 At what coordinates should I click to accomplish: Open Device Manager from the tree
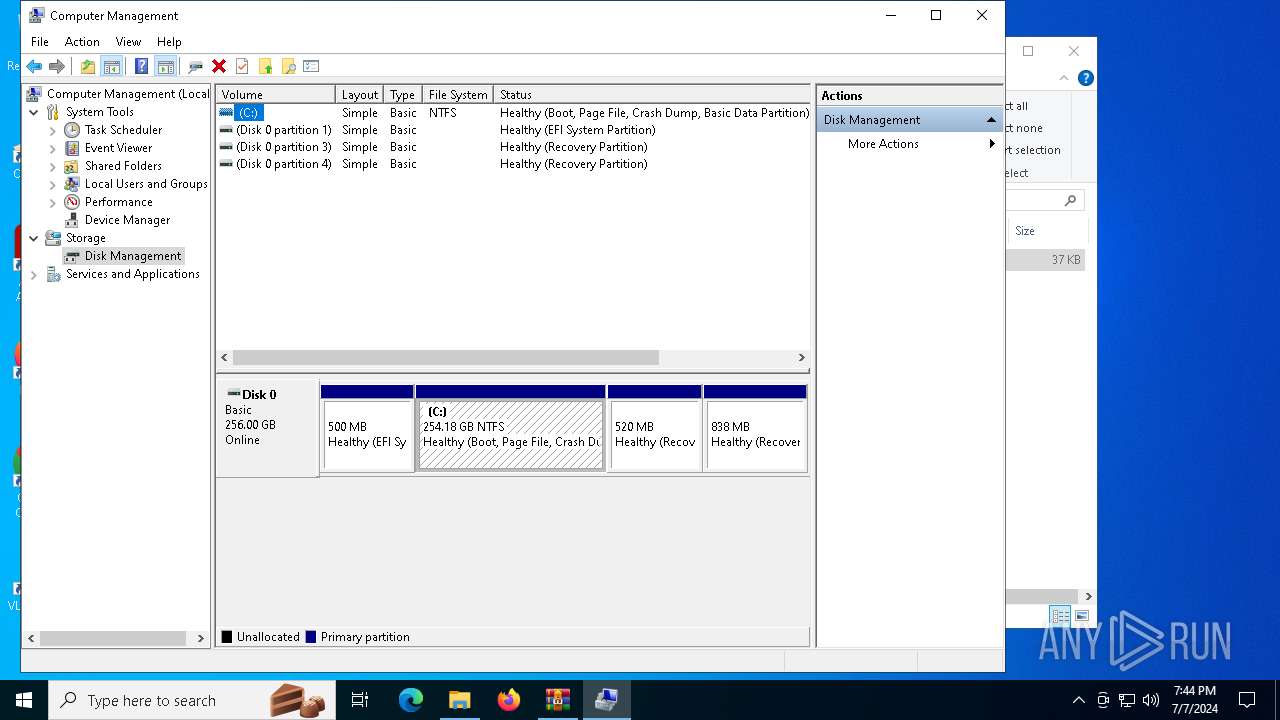tap(127, 220)
